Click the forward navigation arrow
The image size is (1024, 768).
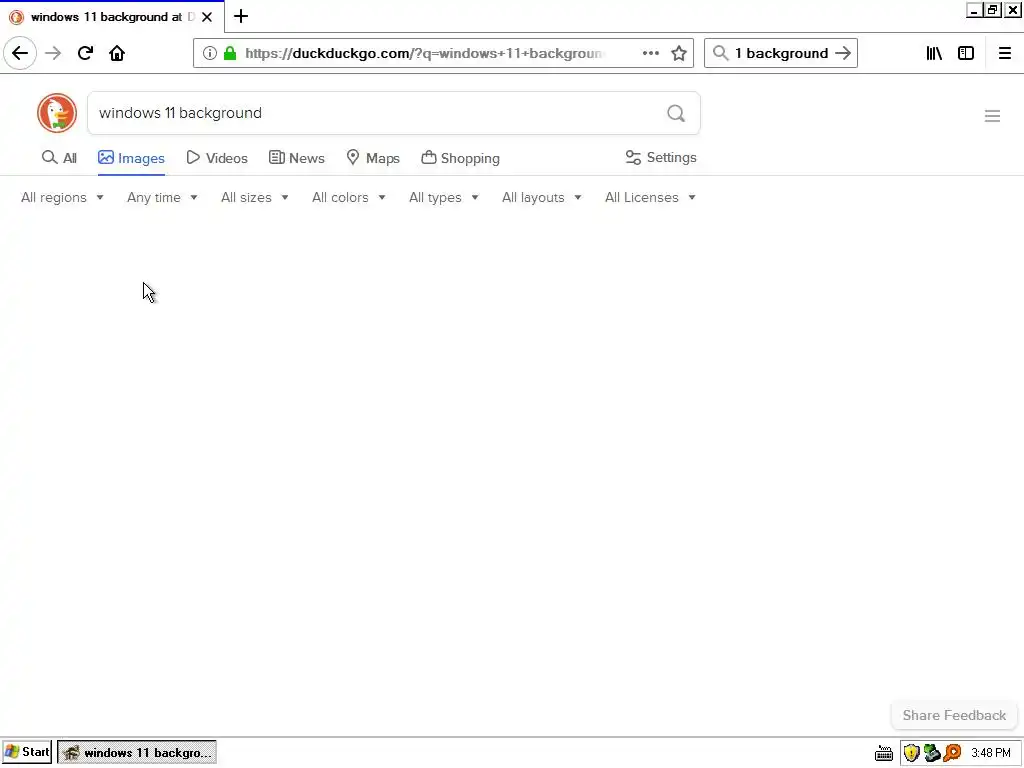tap(53, 53)
